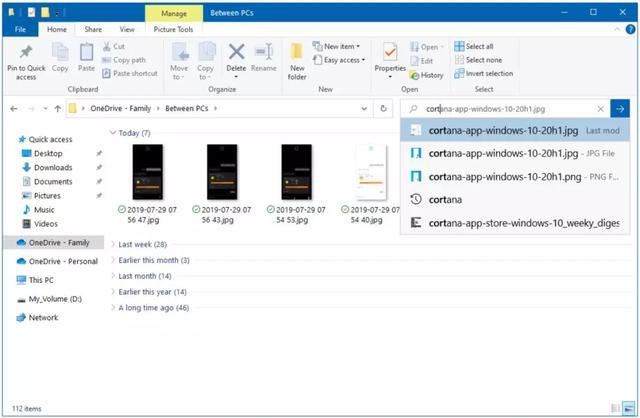This screenshot has width=640, height=418.
Task: Open recent locations dropdown arrow
Action: 45,109
